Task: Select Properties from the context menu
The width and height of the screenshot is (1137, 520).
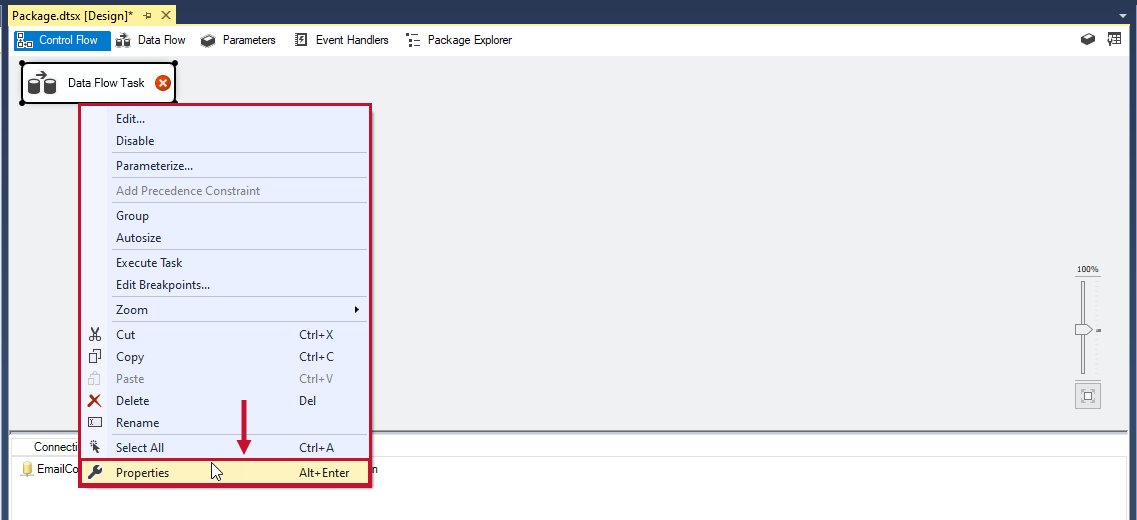Action: point(142,473)
